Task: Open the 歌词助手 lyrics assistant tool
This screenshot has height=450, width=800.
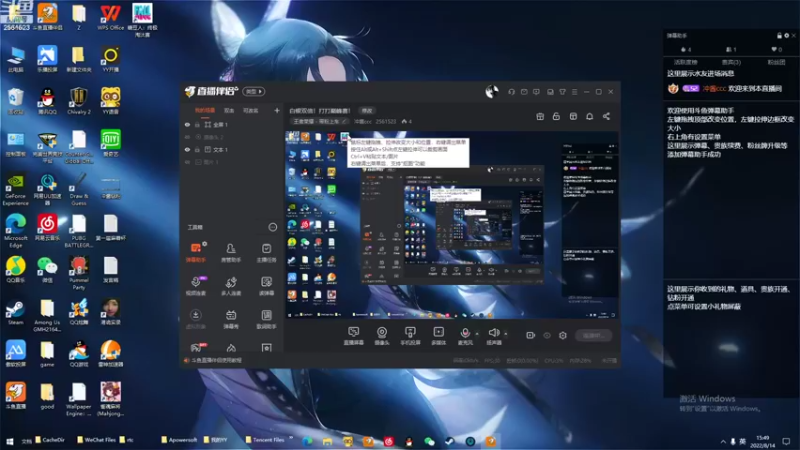Action: [266, 319]
